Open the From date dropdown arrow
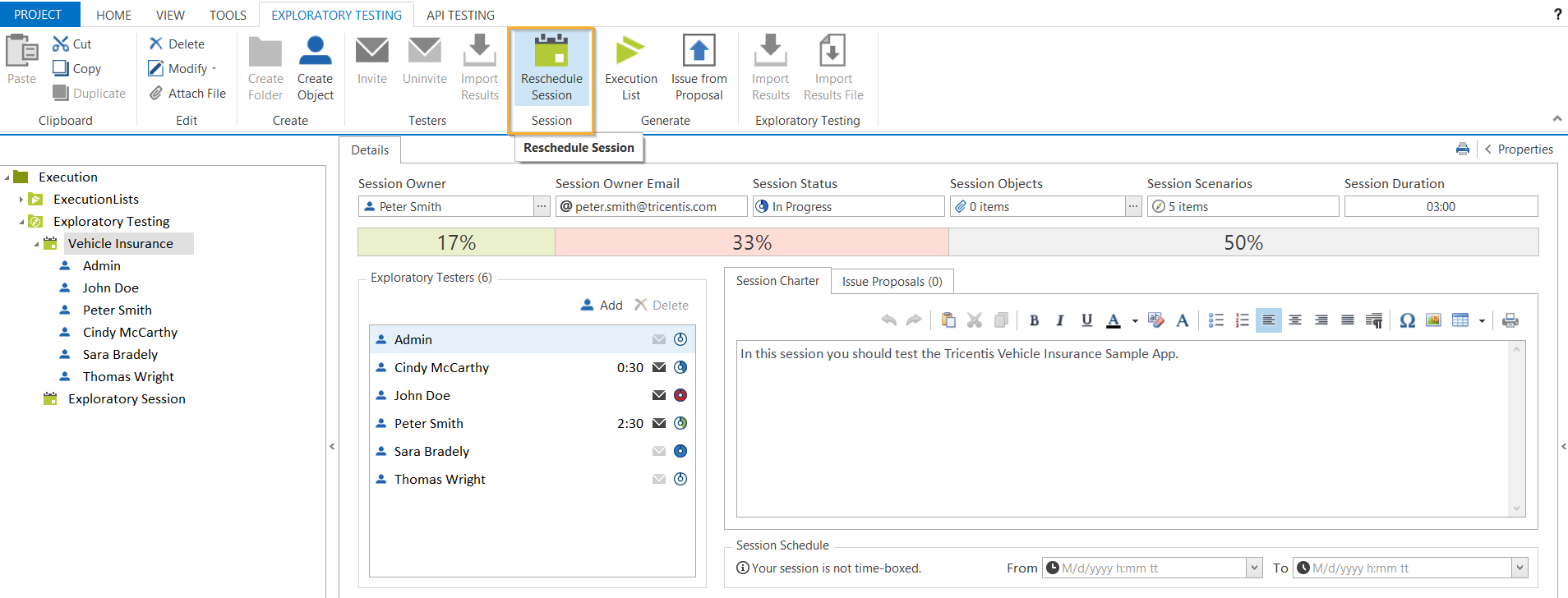 click(x=1254, y=568)
